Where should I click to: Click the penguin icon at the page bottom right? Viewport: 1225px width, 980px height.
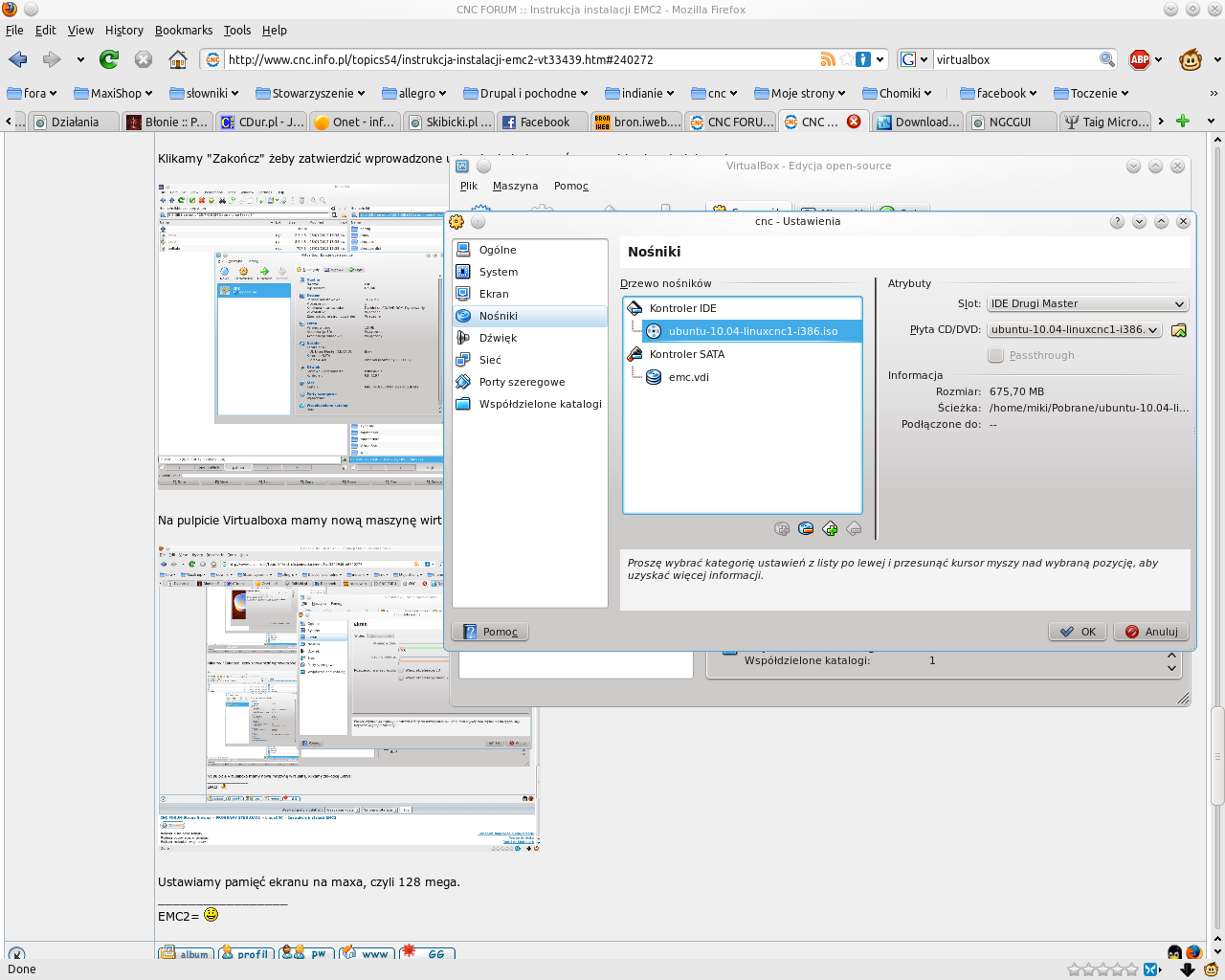click(x=1175, y=952)
